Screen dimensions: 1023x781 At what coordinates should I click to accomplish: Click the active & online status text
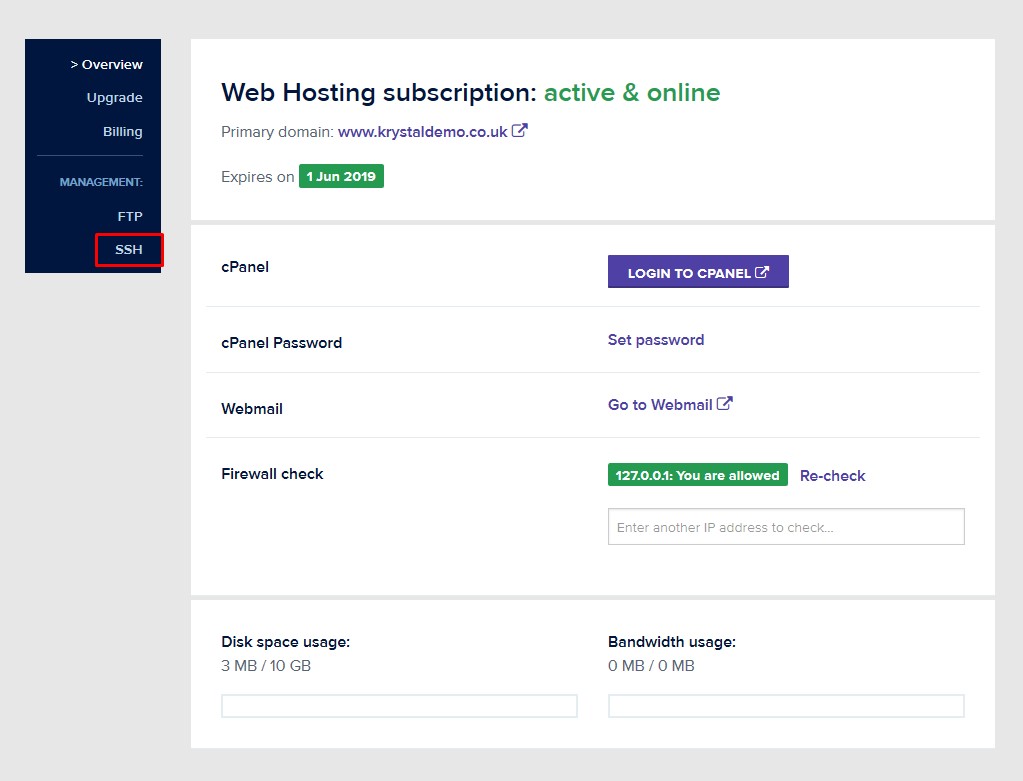point(632,93)
